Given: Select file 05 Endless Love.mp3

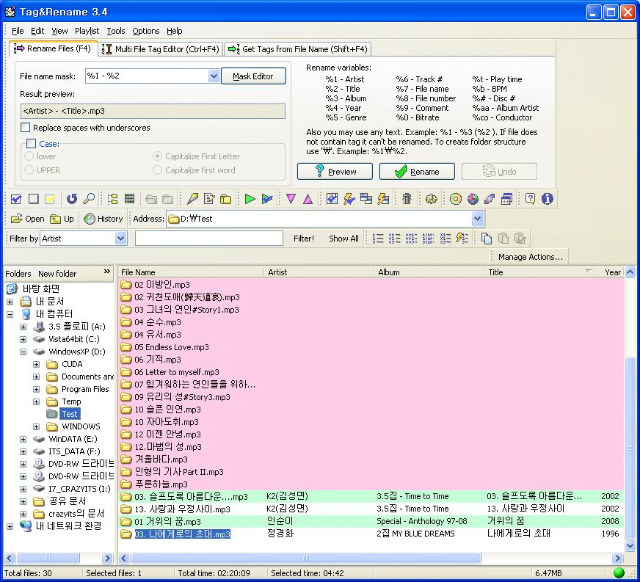Looking at the screenshot, I should [171, 347].
